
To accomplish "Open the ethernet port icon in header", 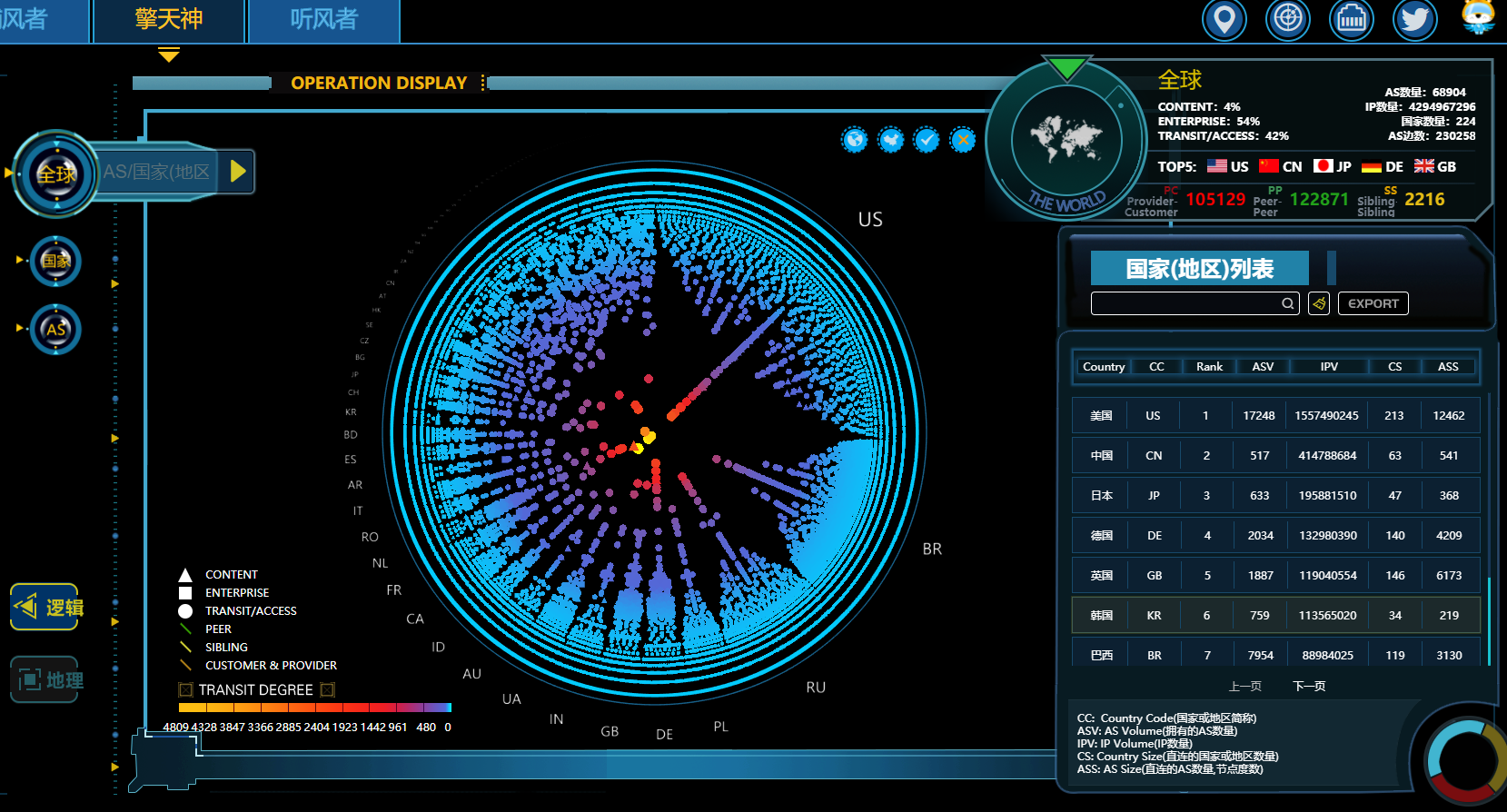I will pyautogui.click(x=1352, y=19).
